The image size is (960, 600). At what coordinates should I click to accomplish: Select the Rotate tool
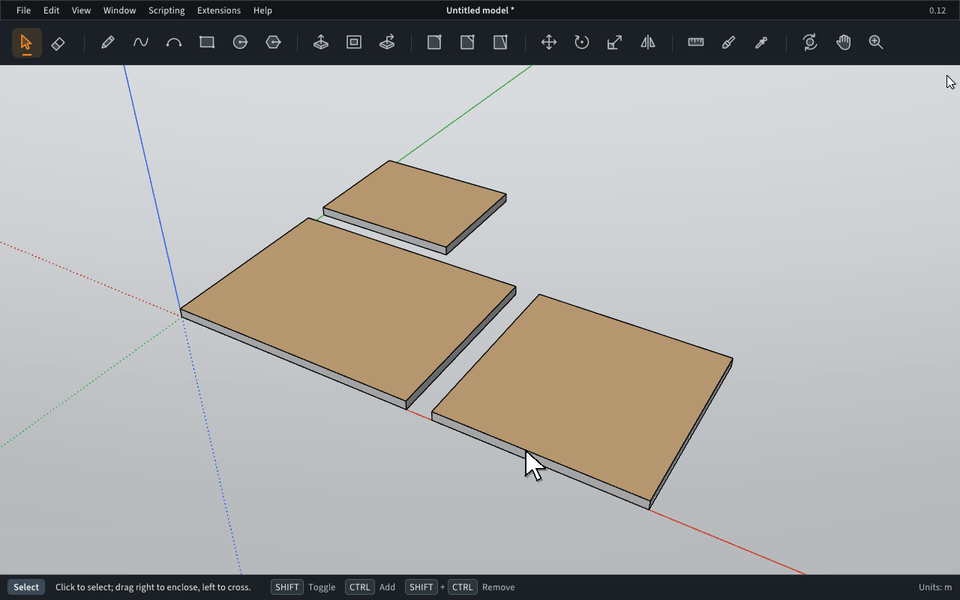pos(582,42)
